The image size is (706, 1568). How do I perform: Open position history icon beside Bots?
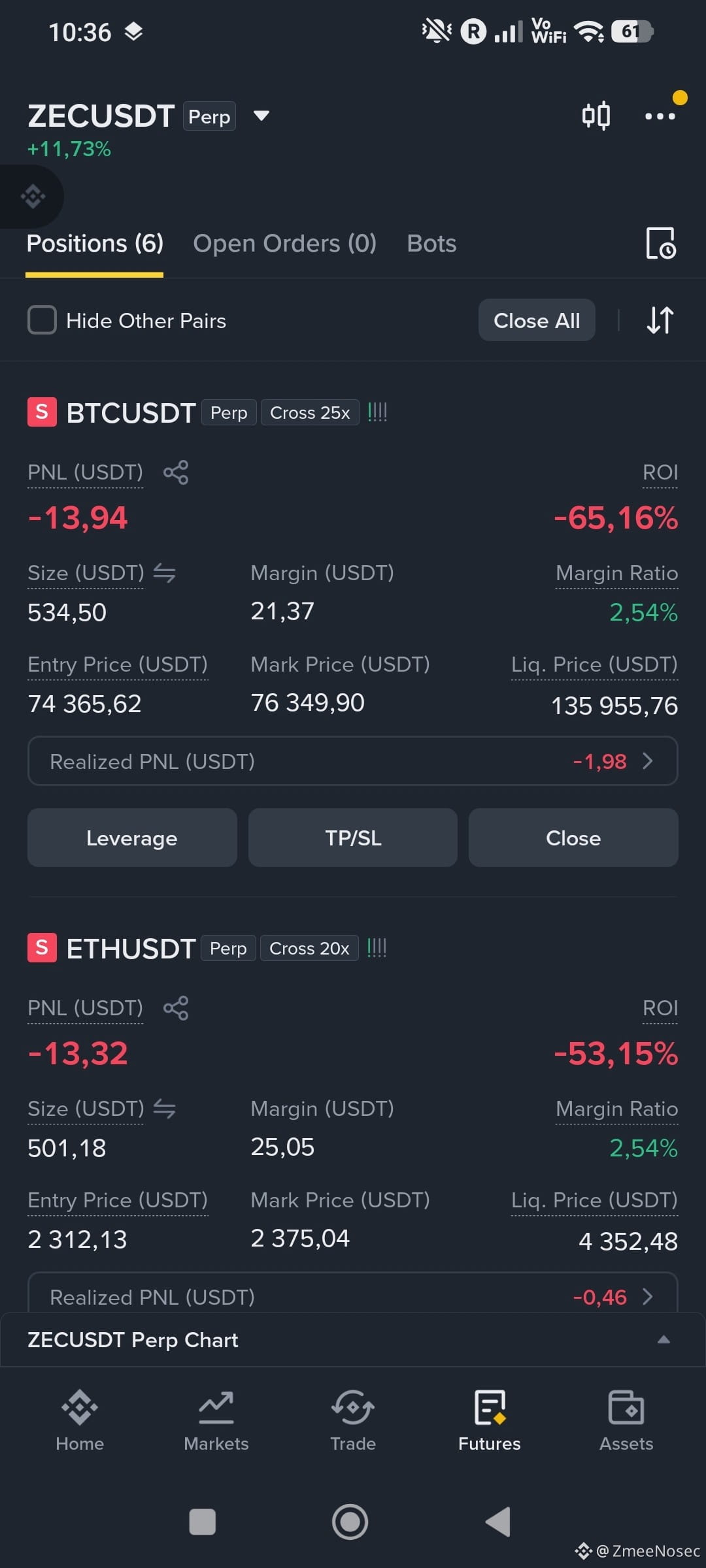tap(660, 243)
